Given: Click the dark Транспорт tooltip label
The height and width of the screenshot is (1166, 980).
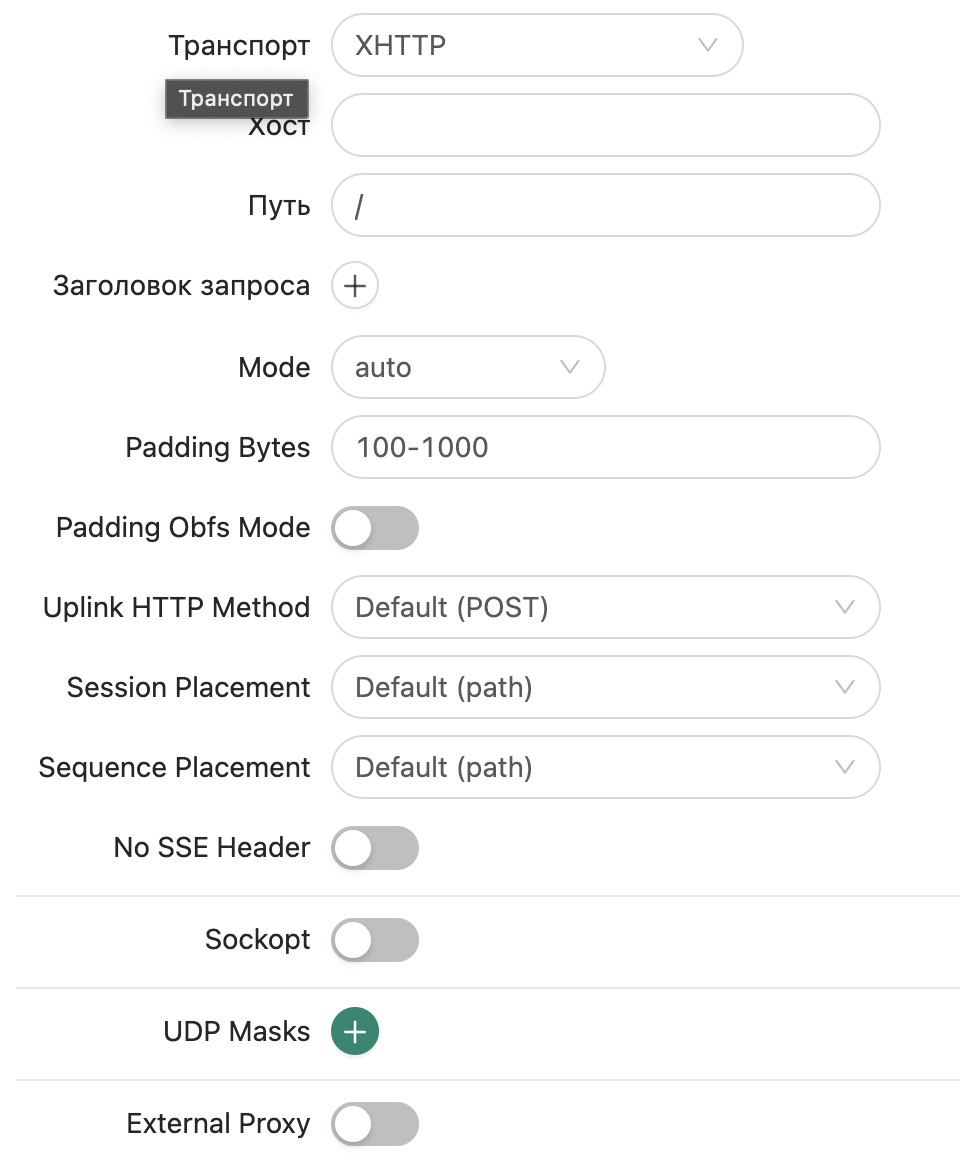Looking at the screenshot, I should (x=236, y=98).
